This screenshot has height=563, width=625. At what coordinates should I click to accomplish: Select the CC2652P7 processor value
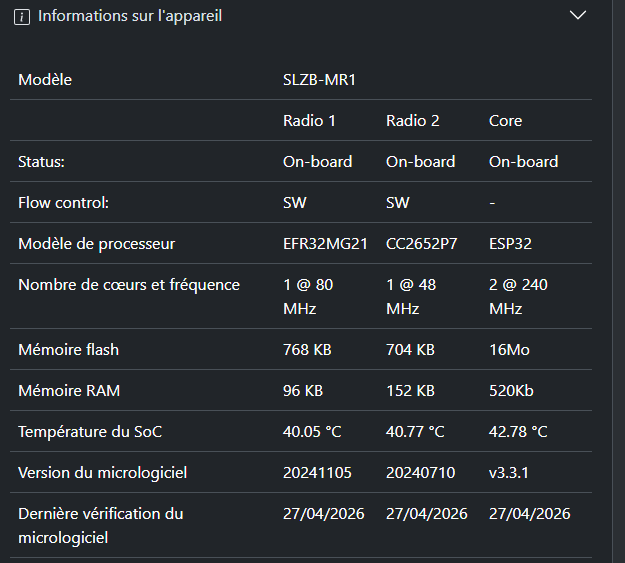pos(421,244)
